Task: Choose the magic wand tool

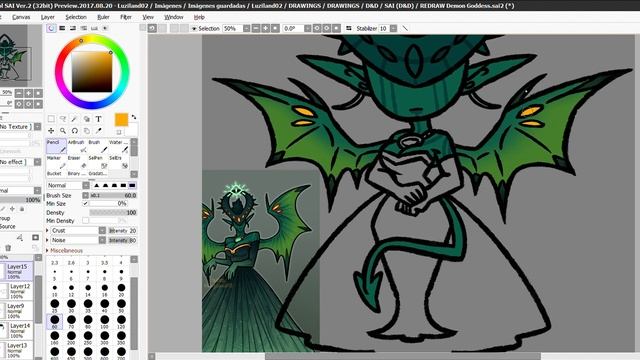Action: (75, 119)
